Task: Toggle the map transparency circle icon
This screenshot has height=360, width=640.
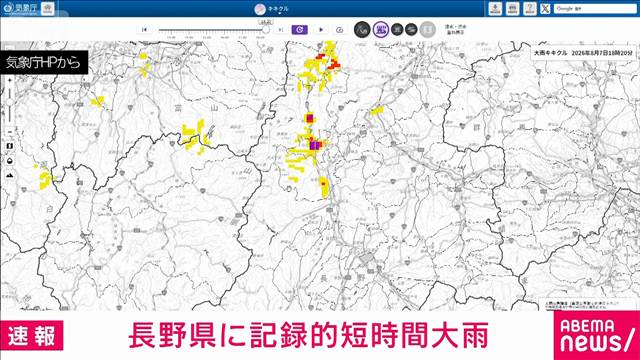Action: 10,161
